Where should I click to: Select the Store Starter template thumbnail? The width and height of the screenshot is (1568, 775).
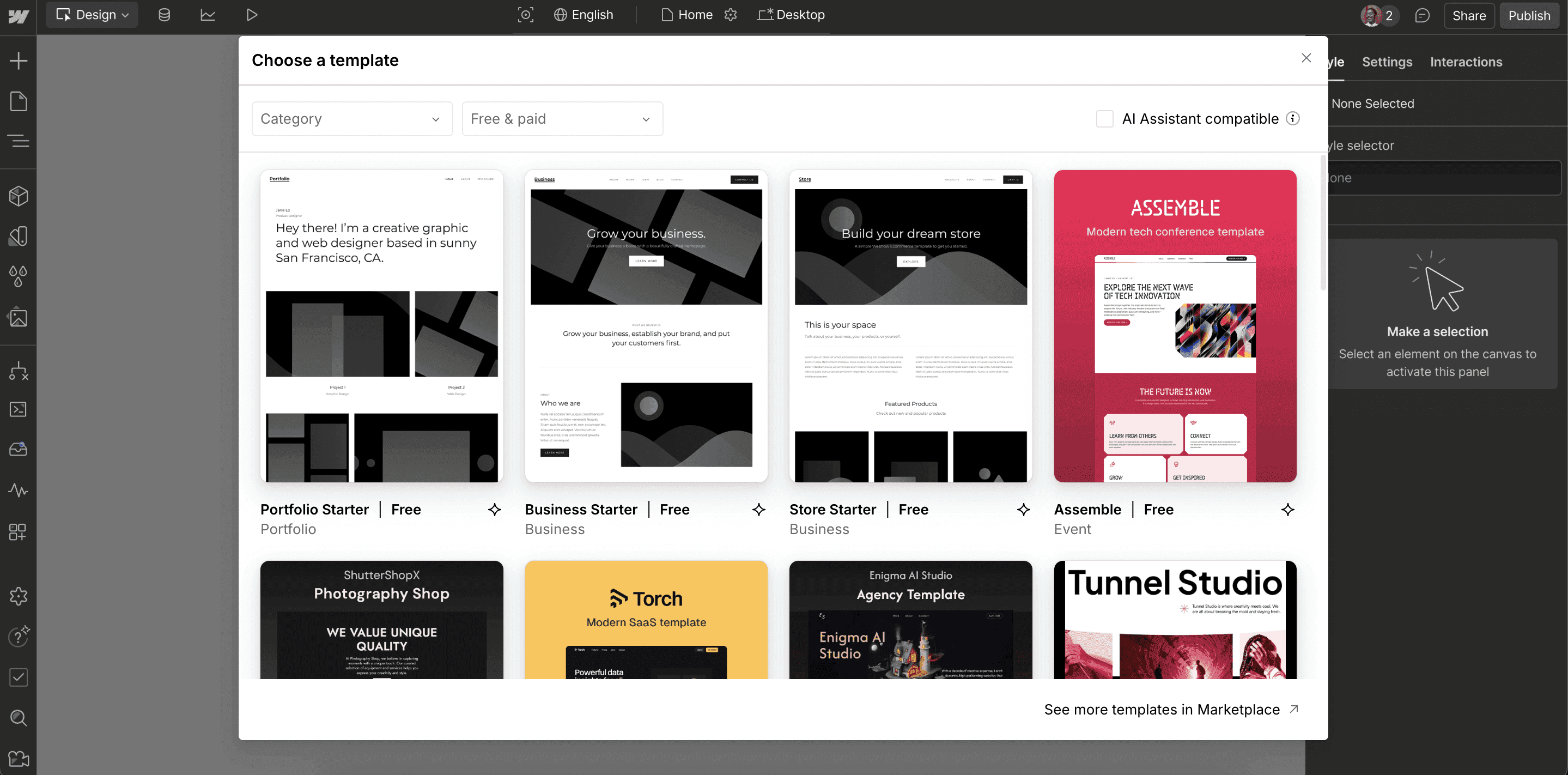pos(910,326)
